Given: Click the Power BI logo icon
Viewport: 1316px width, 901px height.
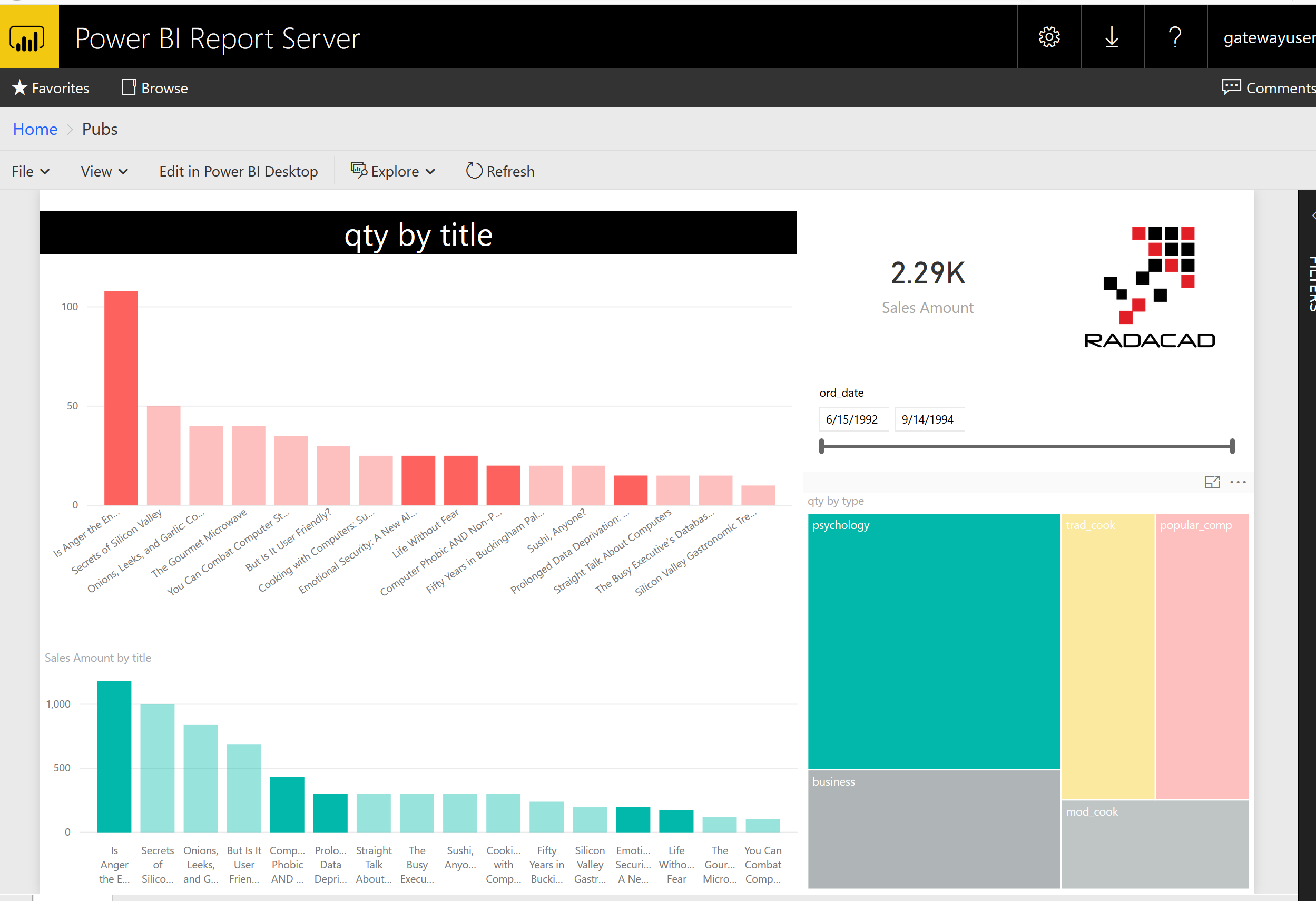Looking at the screenshot, I should pos(27,37).
